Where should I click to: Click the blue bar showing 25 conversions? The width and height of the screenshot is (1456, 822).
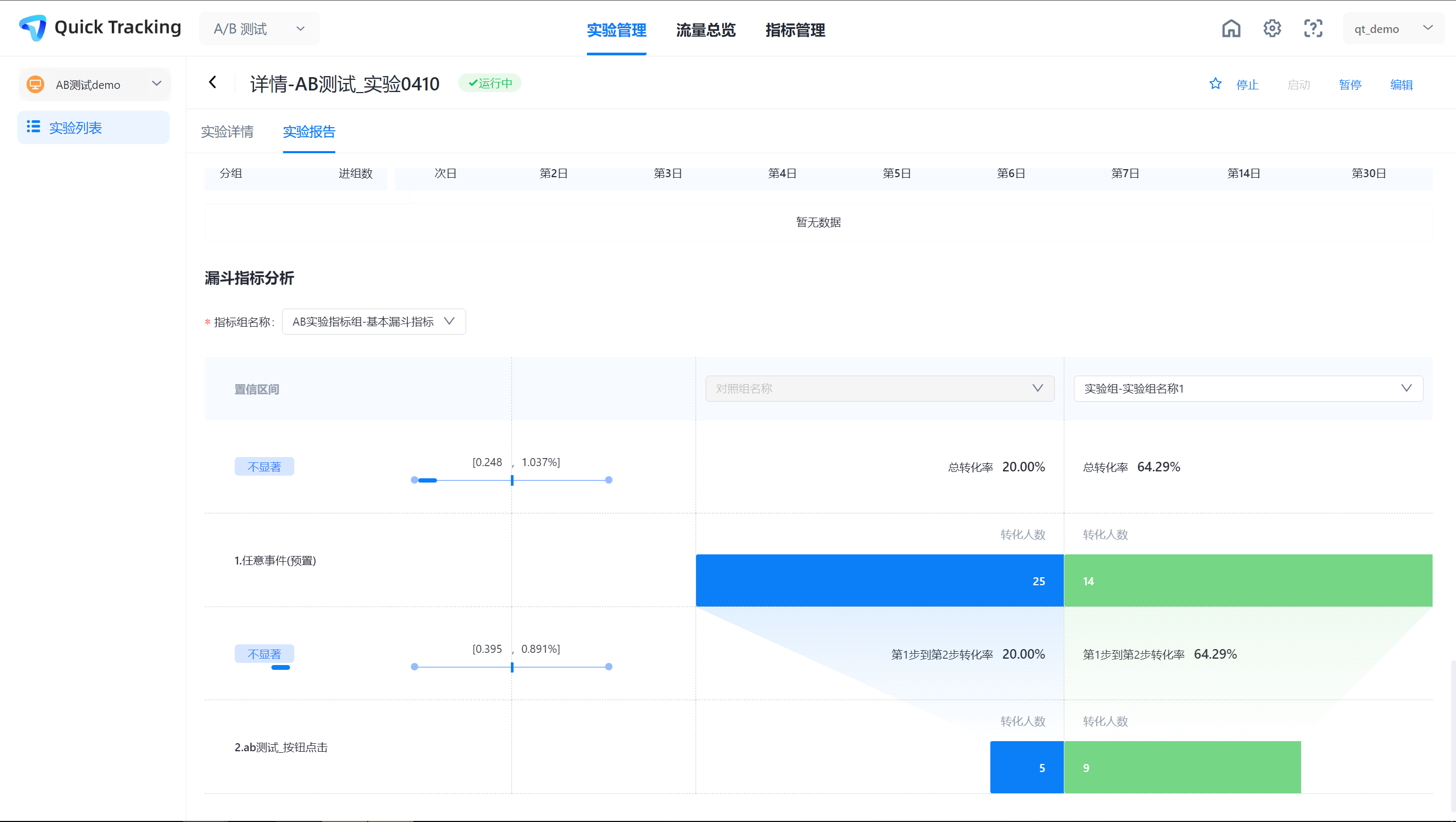pyautogui.click(x=879, y=580)
